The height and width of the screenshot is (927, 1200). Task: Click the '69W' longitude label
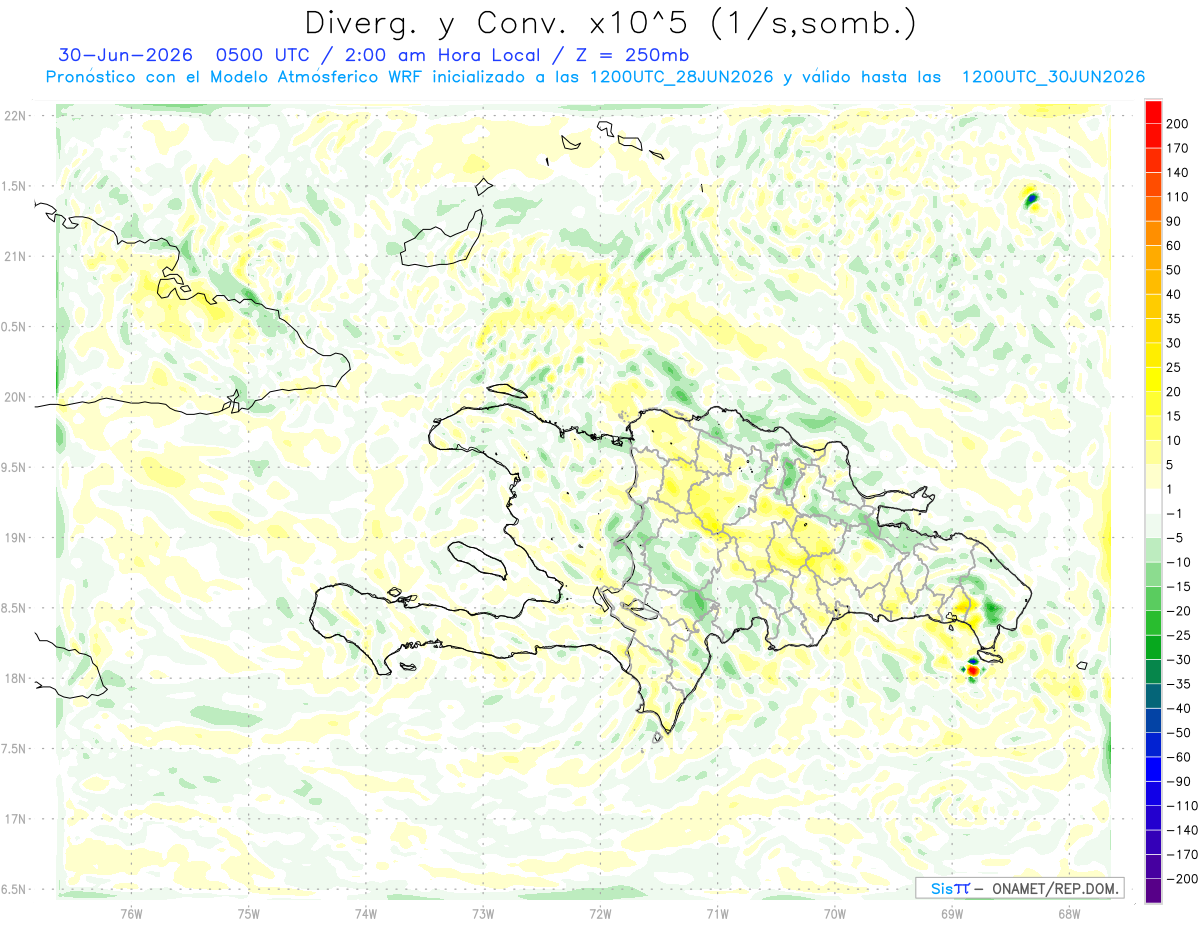[951, 914]
